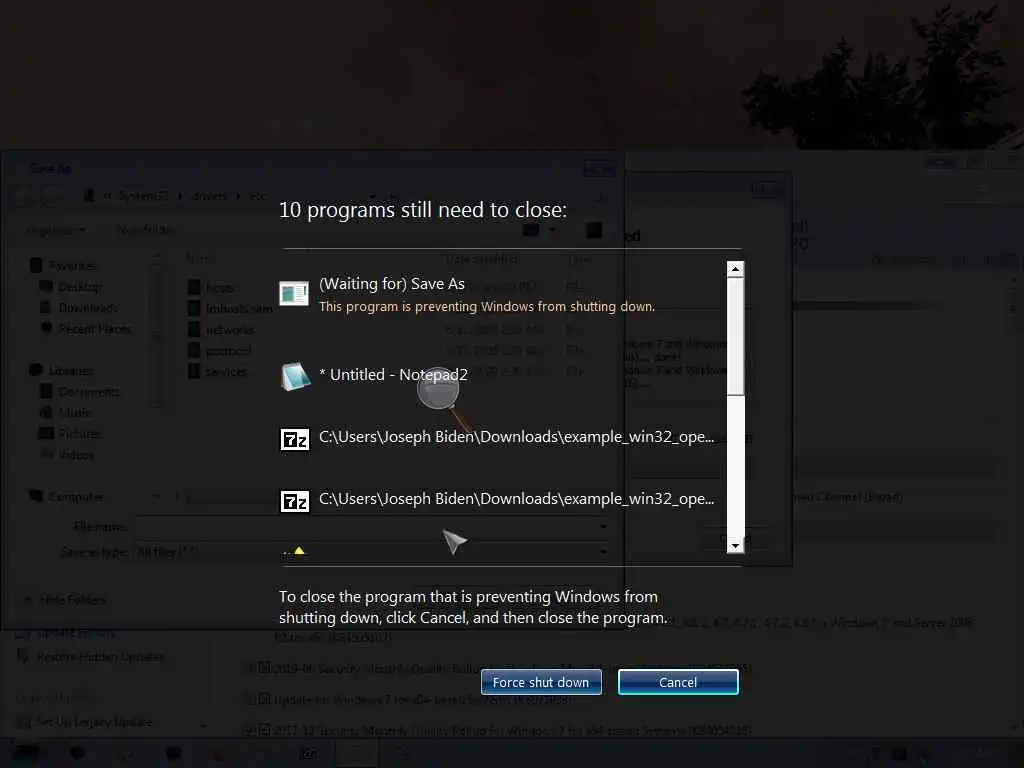Click the drivers breadcrumb in Save As address bar
This screenshot has width=1024, height=768.
209,196
